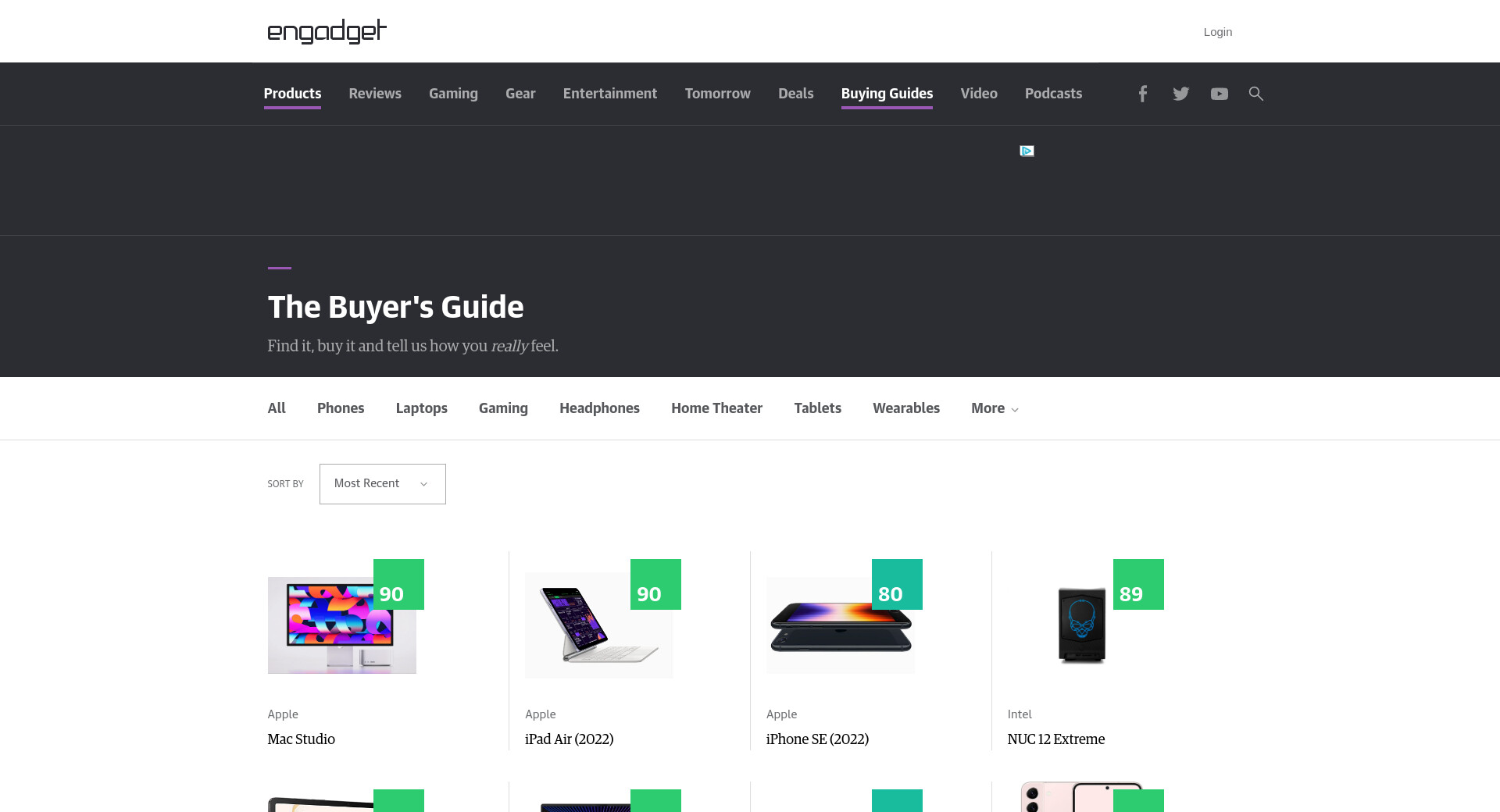1500x812 pixels.
Task: Show Wearables products
Action: click(906, 408)
